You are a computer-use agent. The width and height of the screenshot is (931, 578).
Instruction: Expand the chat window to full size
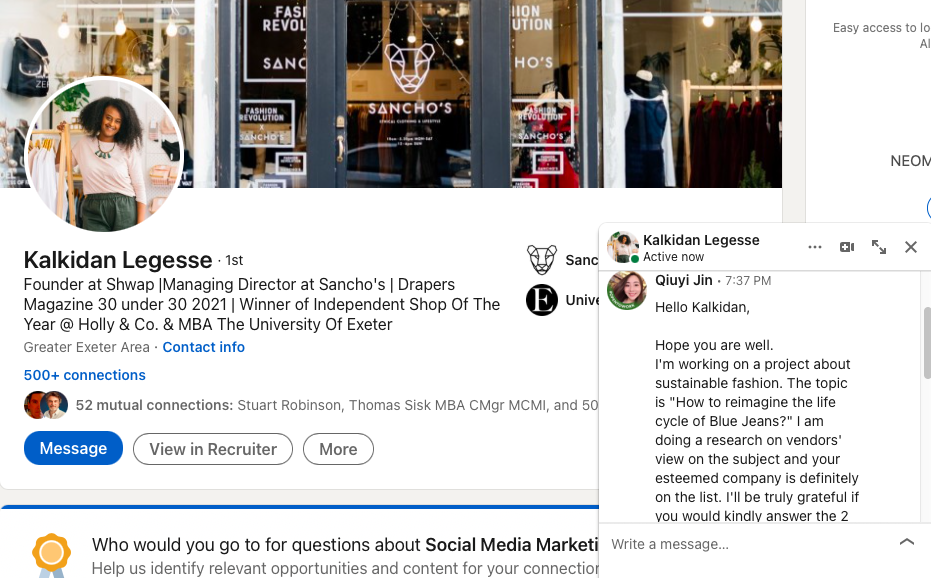click(879, 247)
